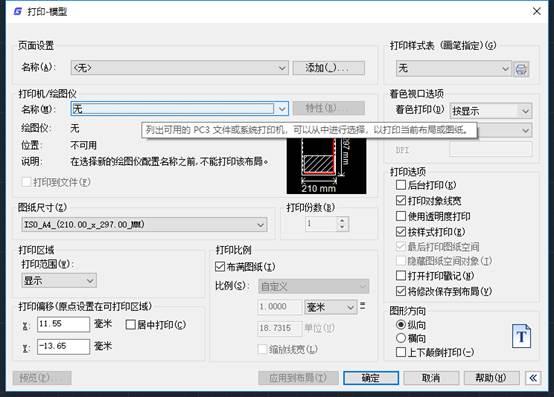Select 横向 orientation radio button
The width and height of the screenshot is (554, 397).
(401, 338)
